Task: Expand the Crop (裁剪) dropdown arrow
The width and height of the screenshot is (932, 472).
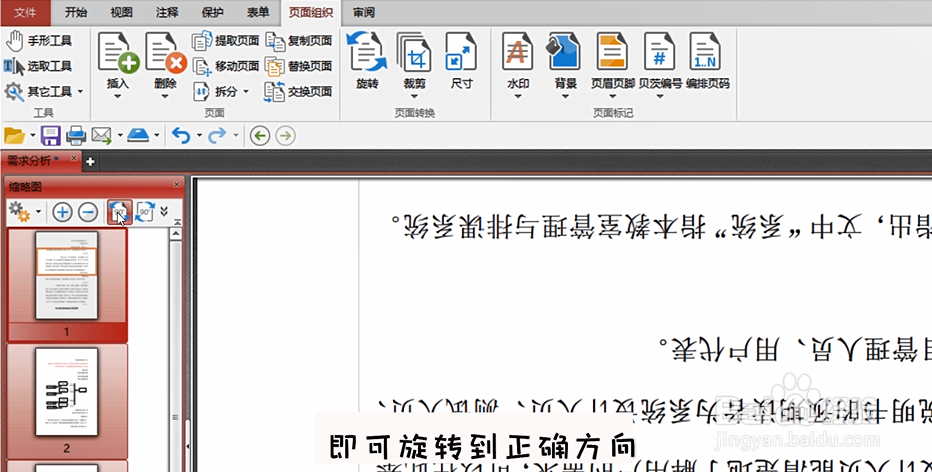Action: pyautogui.click(x=414, y=96)
